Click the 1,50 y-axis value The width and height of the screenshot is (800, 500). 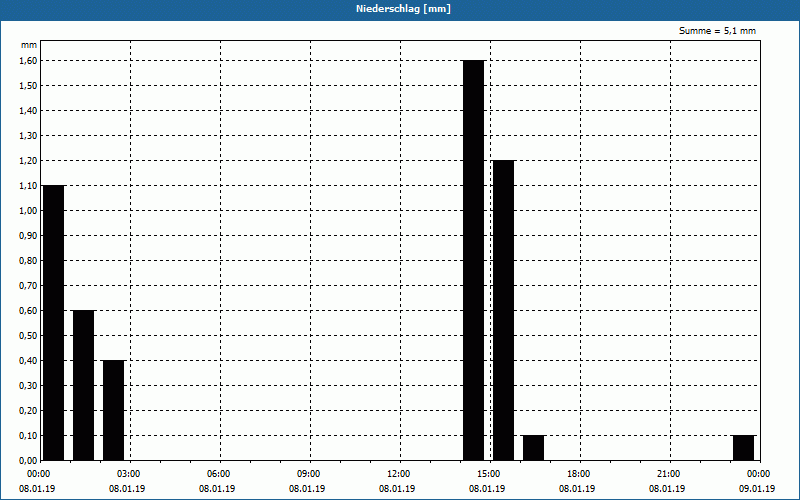(29, 86)
